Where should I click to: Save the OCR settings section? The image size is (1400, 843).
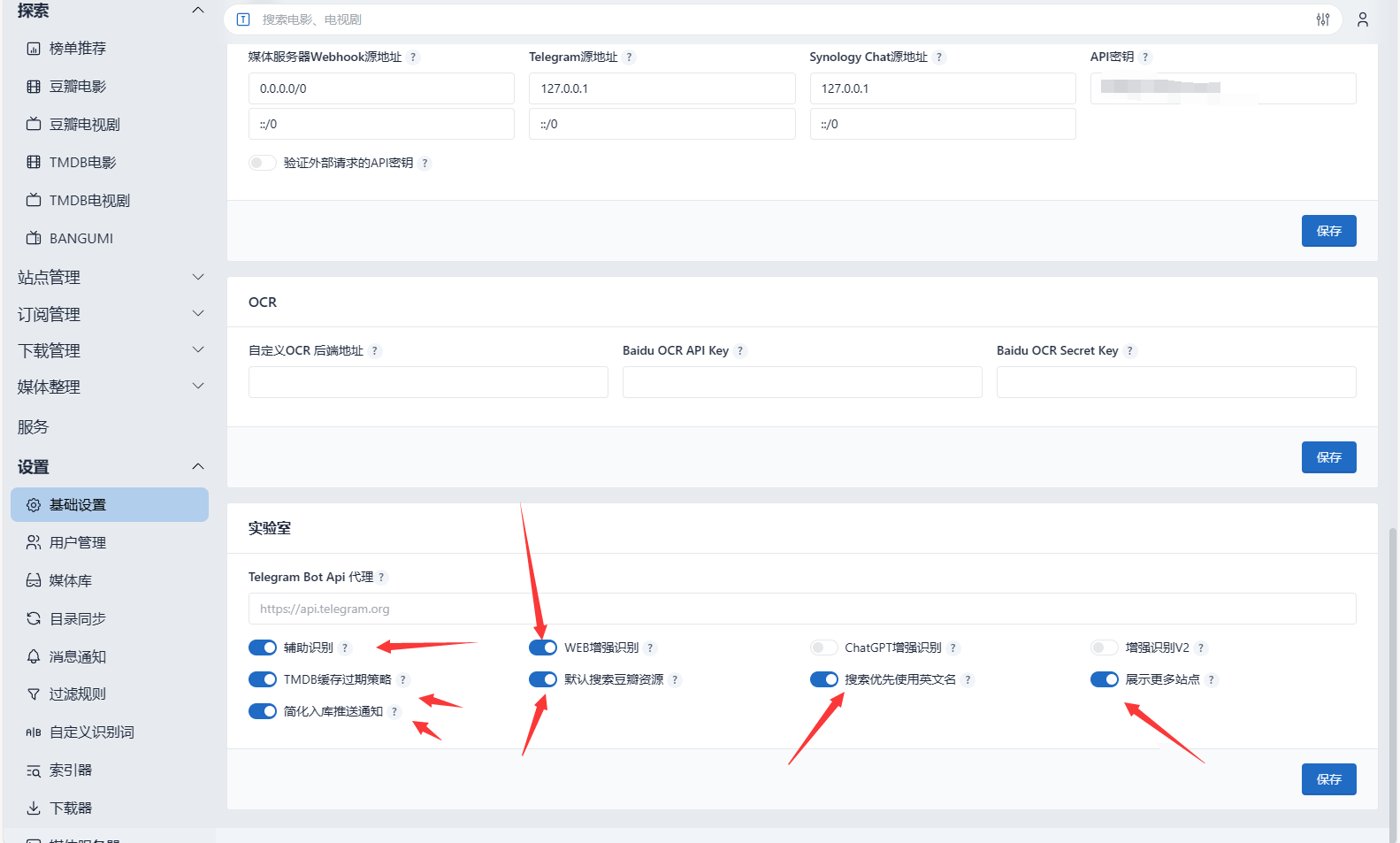(1328, 457)
